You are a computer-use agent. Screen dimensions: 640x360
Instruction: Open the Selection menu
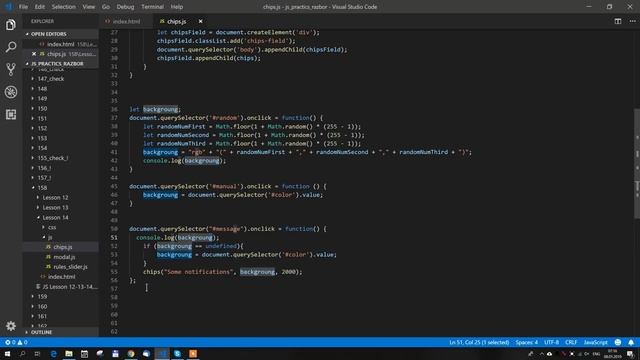64,7
